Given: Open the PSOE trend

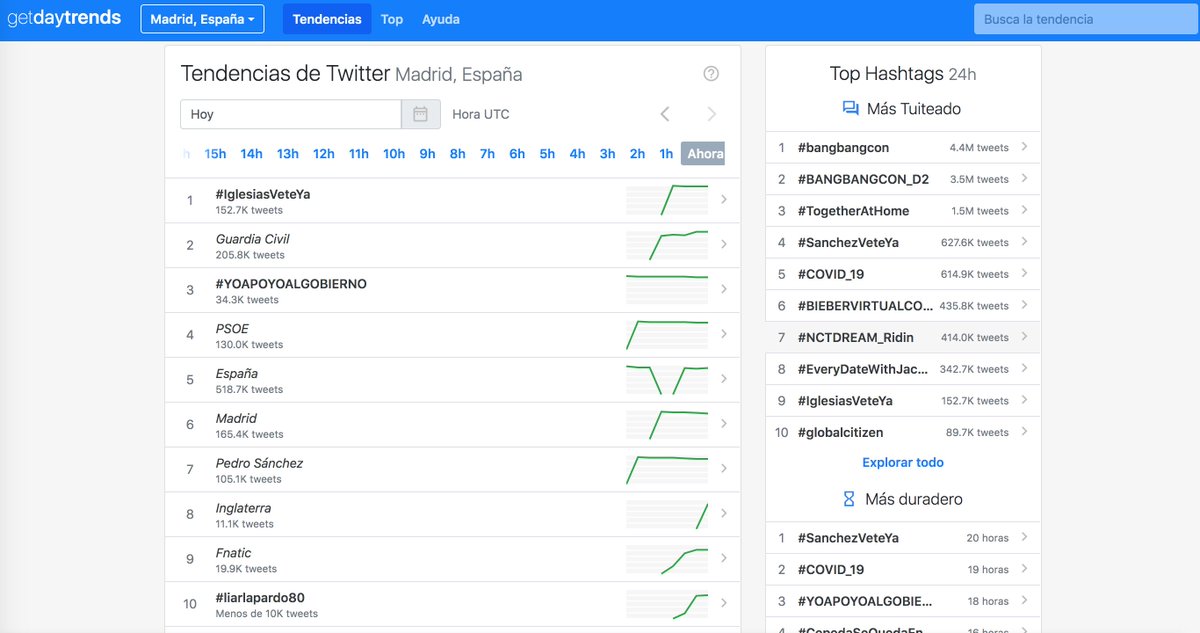Looking at the screenshot, I should [x=232, y=329].
